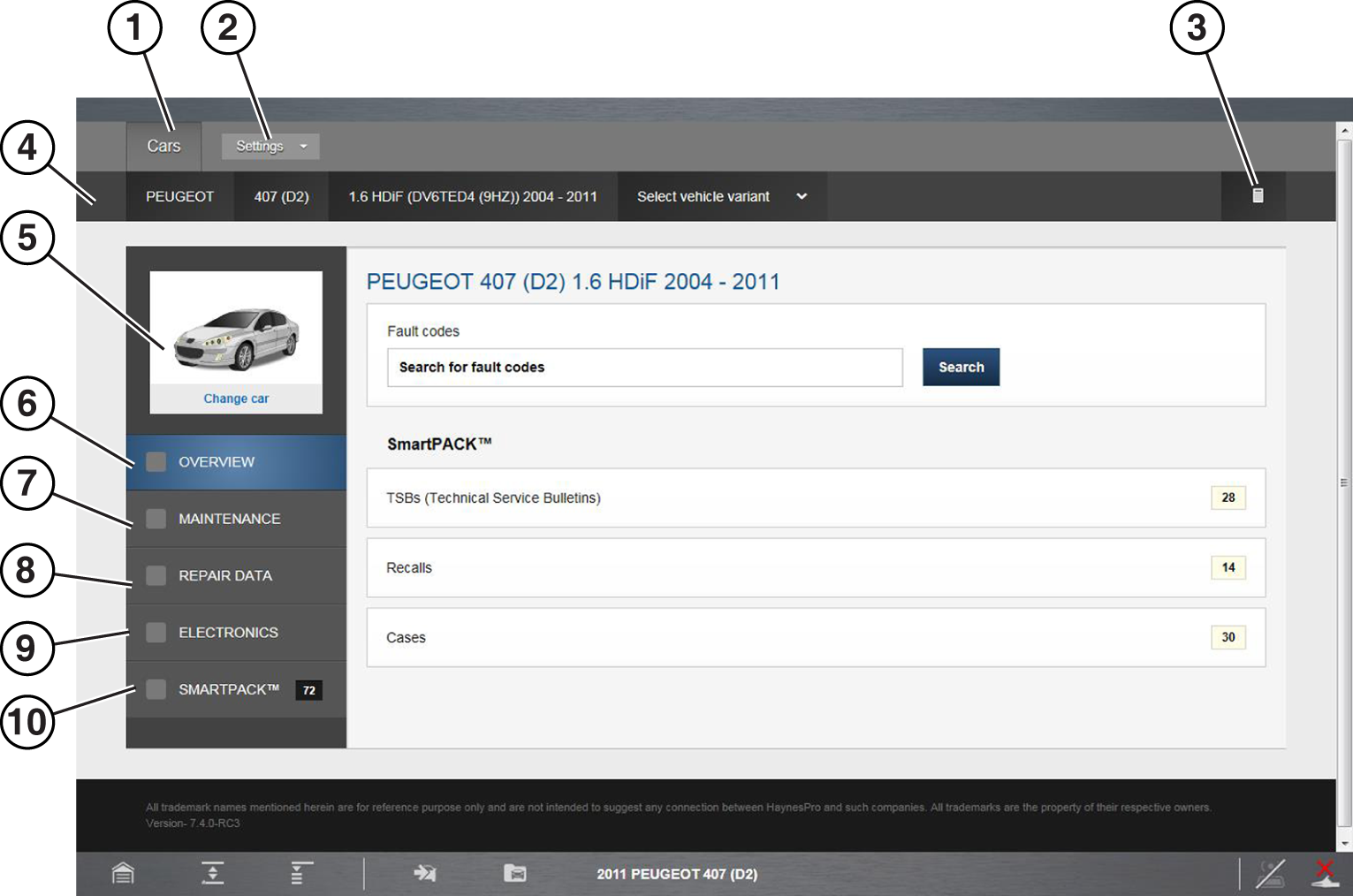
Task: Click the arrow-to-car icon in bottom toolbar
Action: point(425,873)
